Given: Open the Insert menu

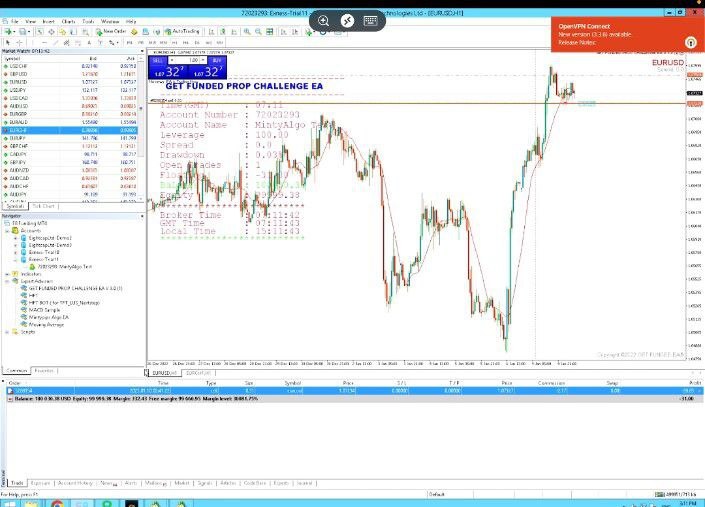Looking at the screenshot, I should pyautogui.click(x=48, y=21).
